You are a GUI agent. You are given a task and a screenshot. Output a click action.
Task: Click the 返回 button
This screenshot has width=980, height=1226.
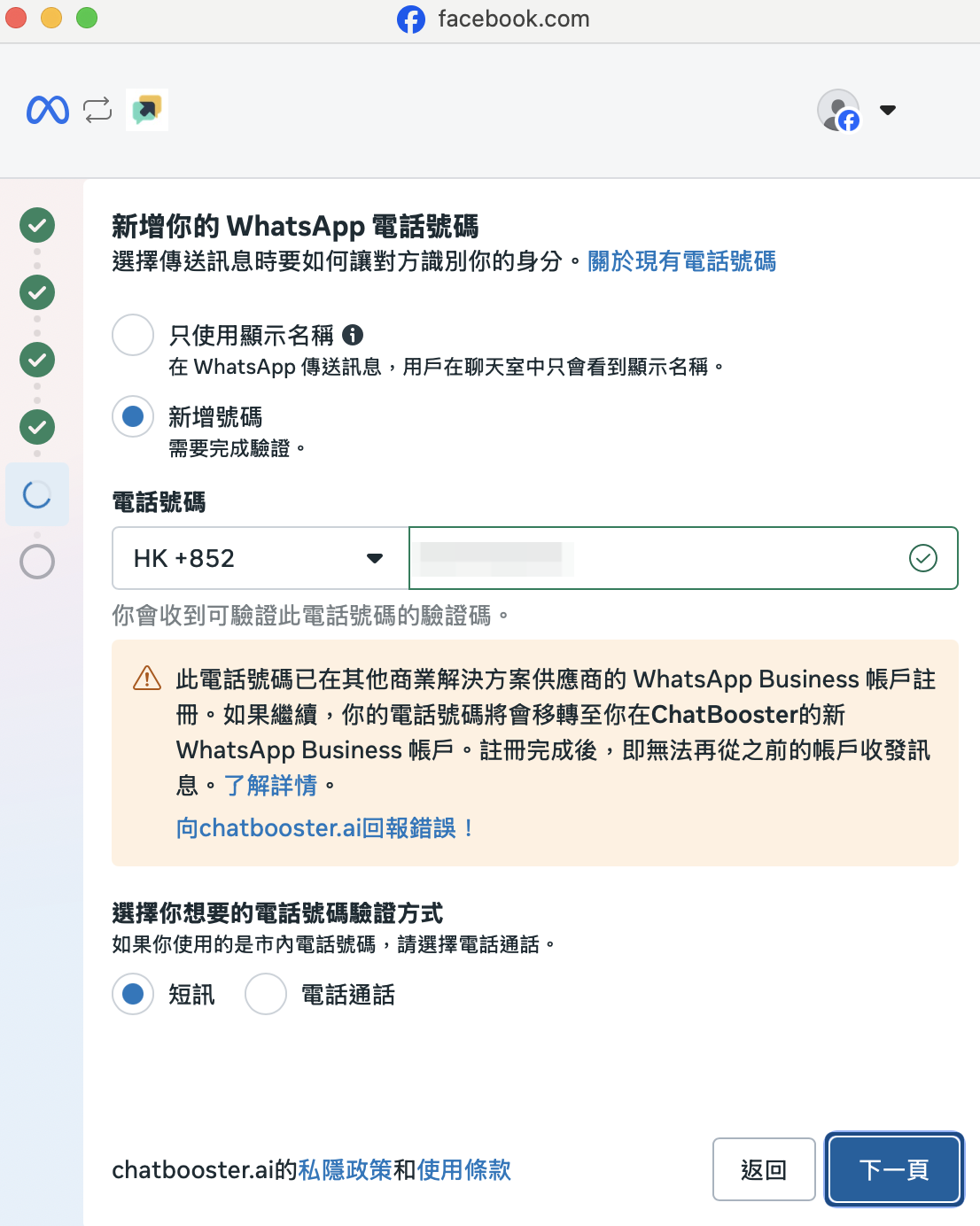(764, 1169)
